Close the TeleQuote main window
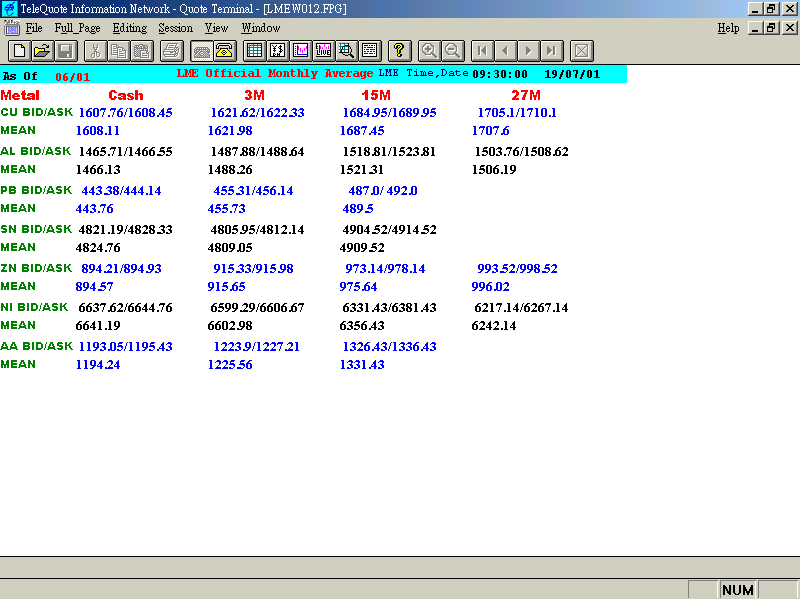 point(789,9)
